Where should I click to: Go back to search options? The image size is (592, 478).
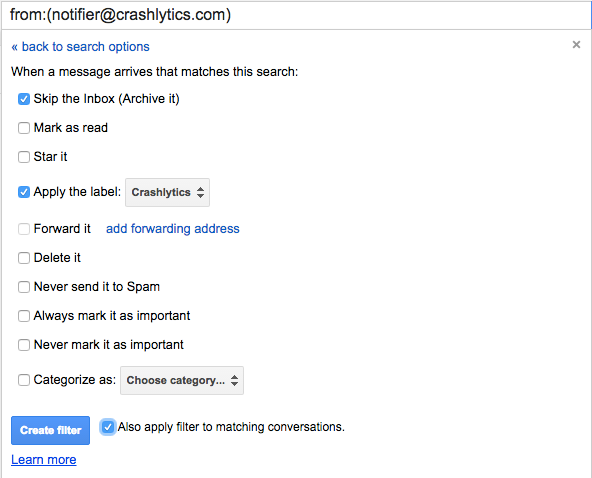point(80,47)
